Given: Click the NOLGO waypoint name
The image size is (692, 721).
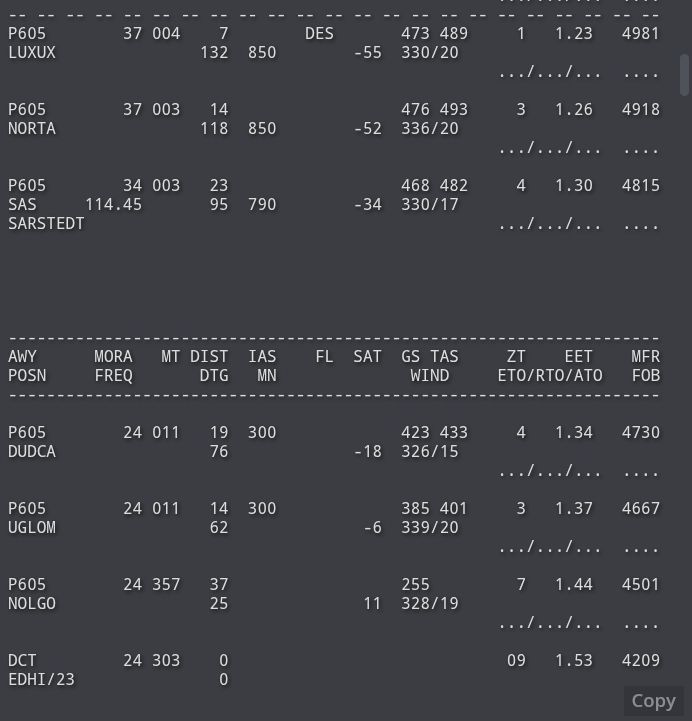Looking at the screenshot, I should pyautogui.click(x=32, y=603).
